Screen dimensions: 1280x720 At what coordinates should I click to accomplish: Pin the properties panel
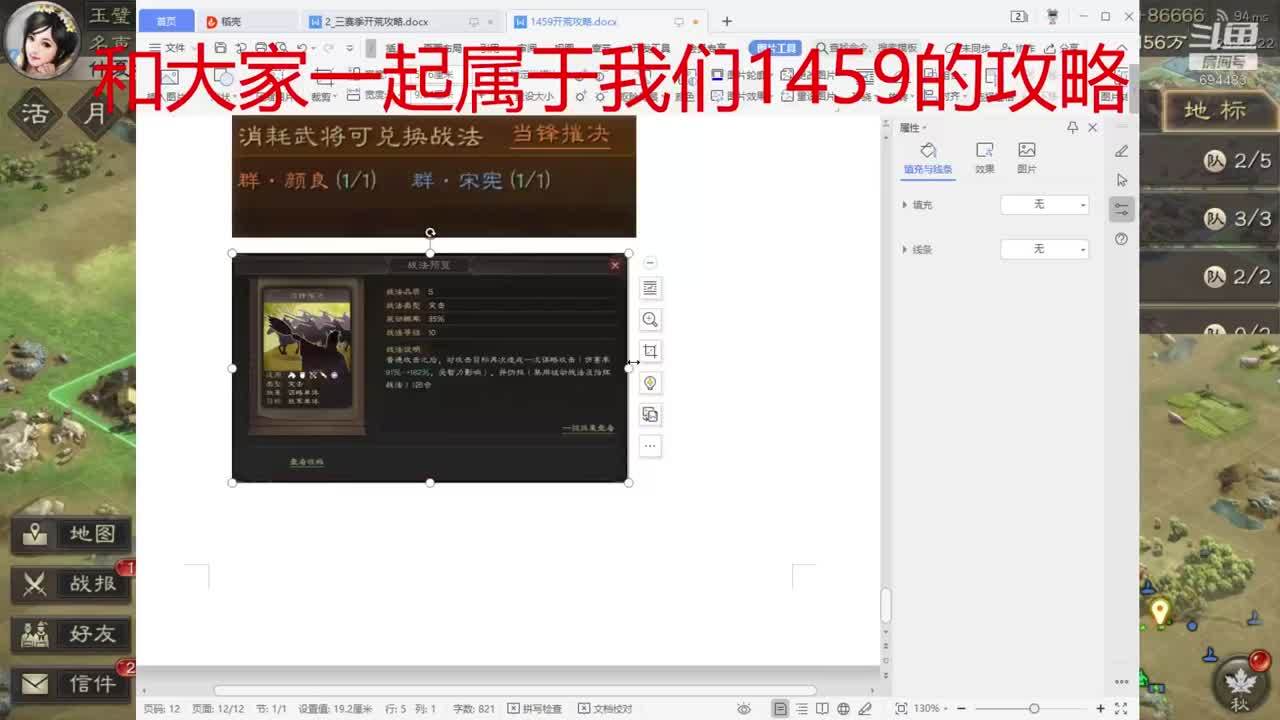1072,128
